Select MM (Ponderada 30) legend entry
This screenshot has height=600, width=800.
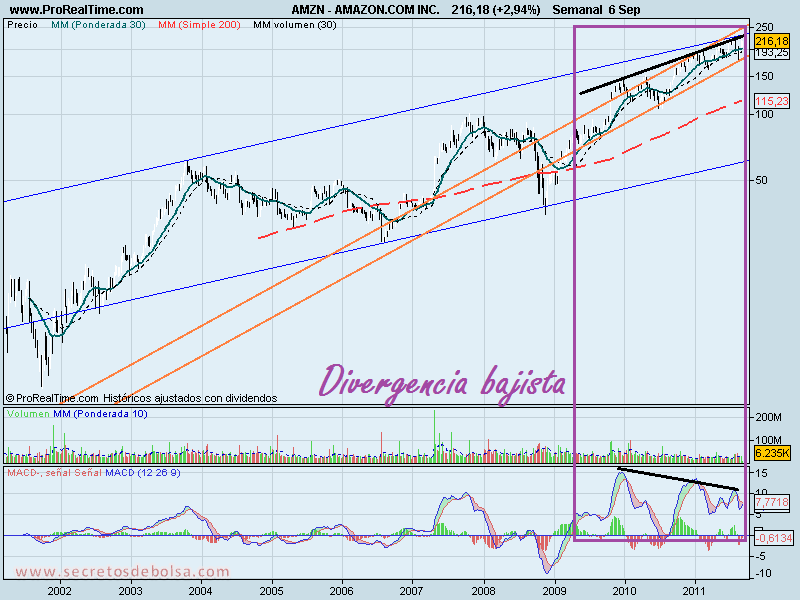(98, 24)
